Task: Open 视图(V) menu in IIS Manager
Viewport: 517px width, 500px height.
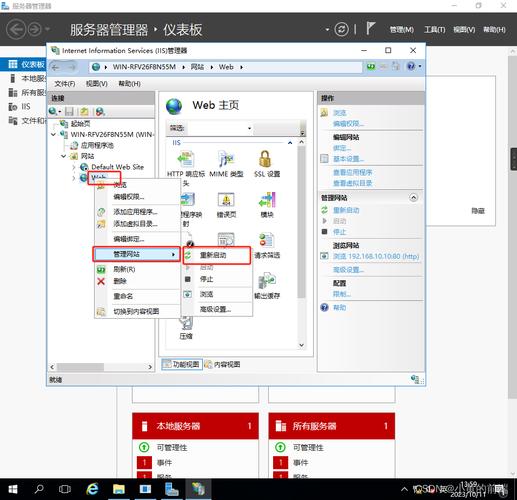Action: 97,84
